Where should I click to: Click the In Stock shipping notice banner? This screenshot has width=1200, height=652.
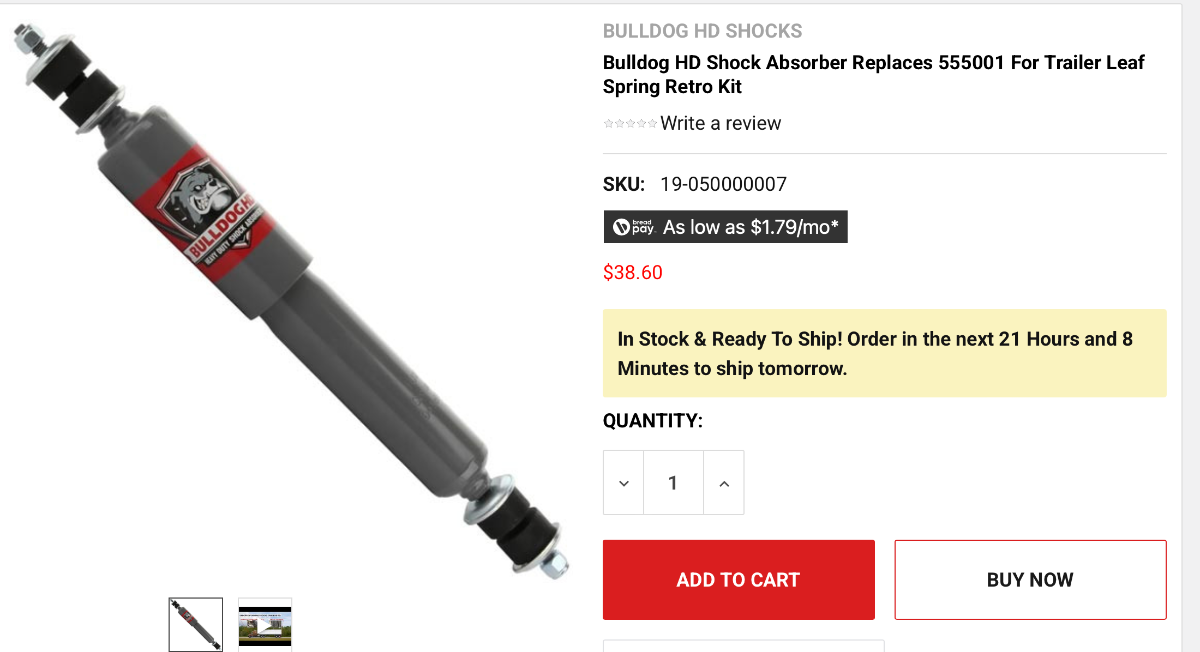pos(885,353)
